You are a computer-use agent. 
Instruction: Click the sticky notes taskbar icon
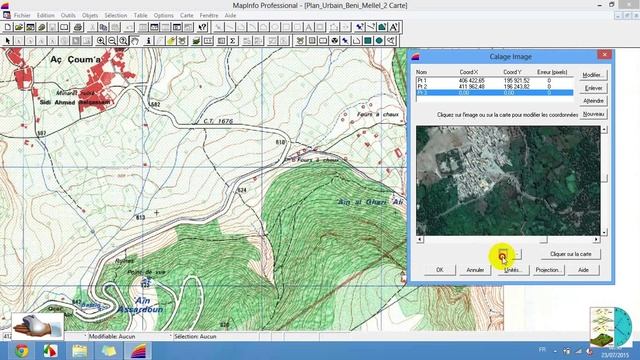(x=109, y=351)
